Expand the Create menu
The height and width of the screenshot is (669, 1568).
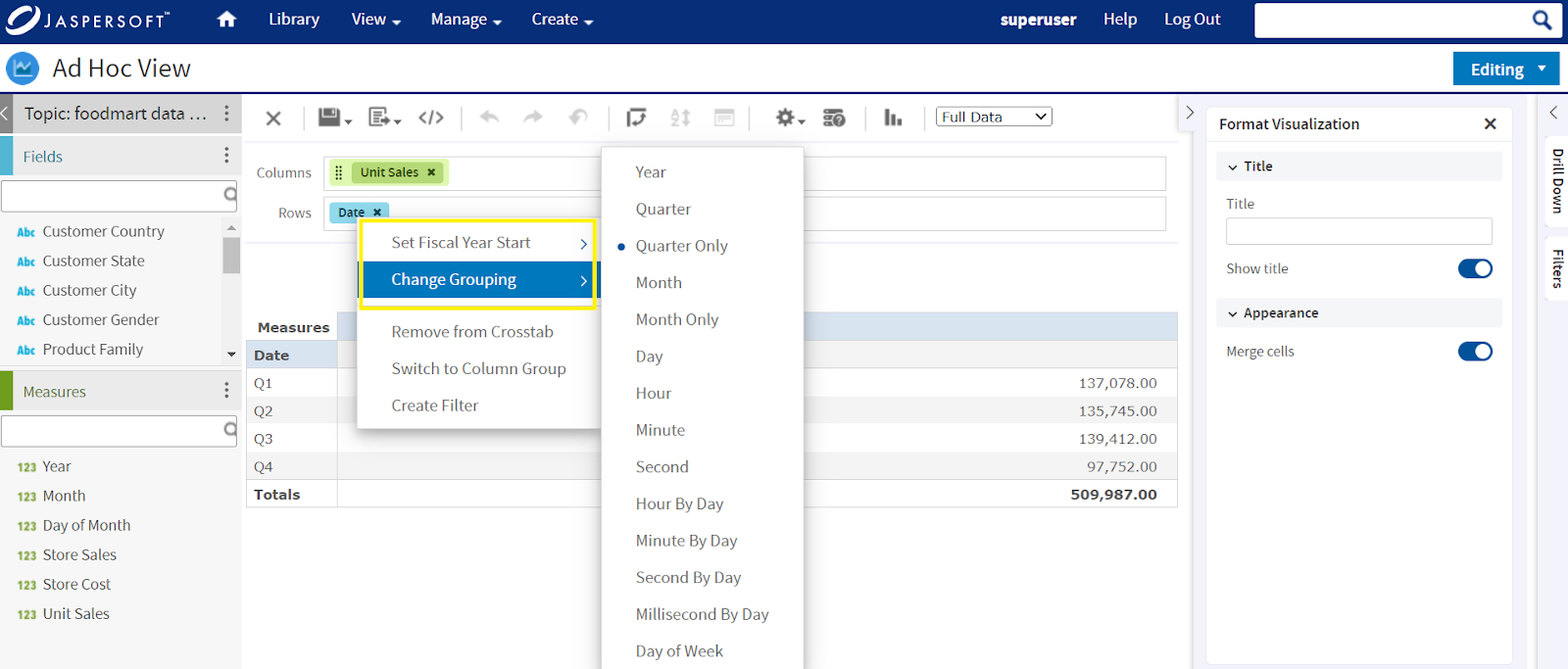point(563,20)
